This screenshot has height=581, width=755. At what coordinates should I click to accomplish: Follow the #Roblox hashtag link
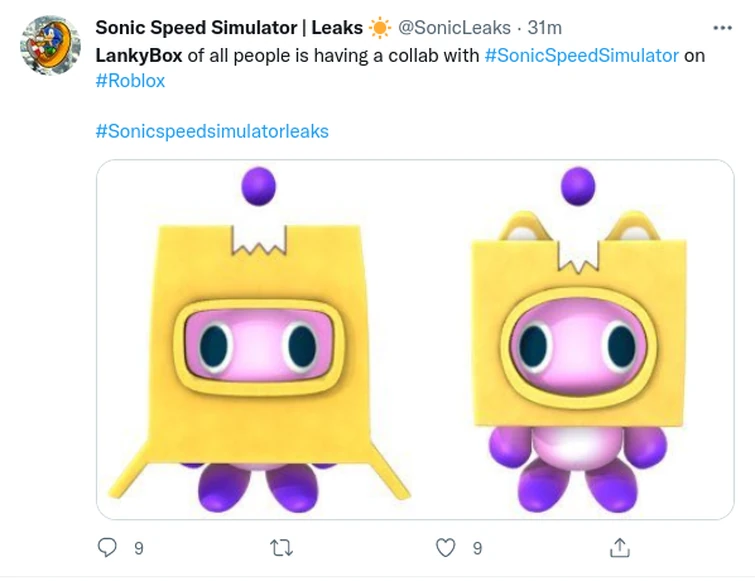[x=130, y=81]
